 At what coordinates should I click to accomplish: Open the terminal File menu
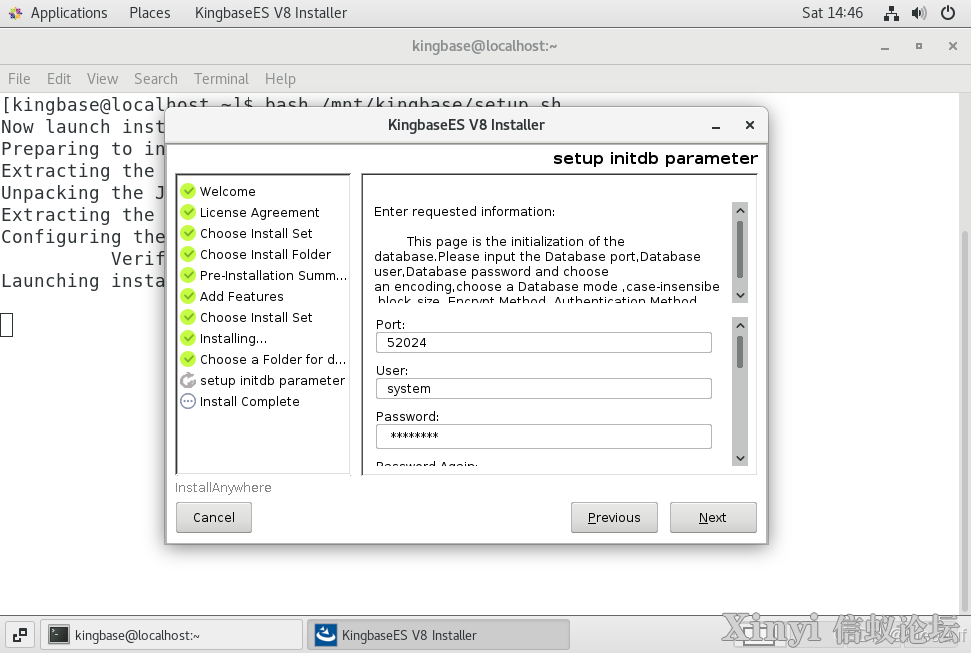click(19, 79)
